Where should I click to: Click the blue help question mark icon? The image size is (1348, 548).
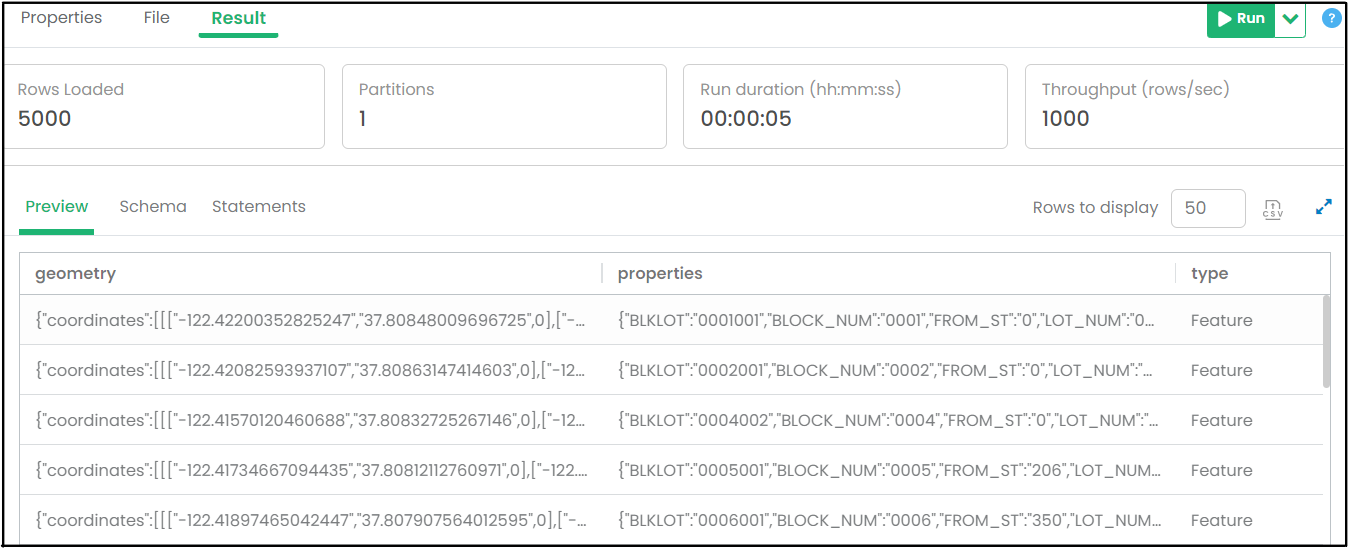click(x=1331, y=18)
